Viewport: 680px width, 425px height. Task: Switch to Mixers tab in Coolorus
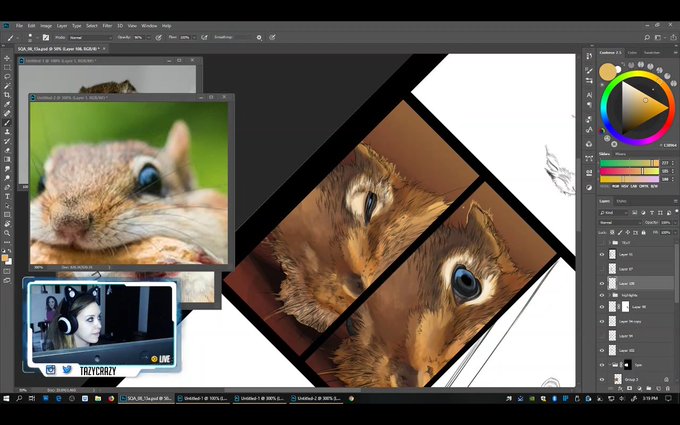(621, 154)
